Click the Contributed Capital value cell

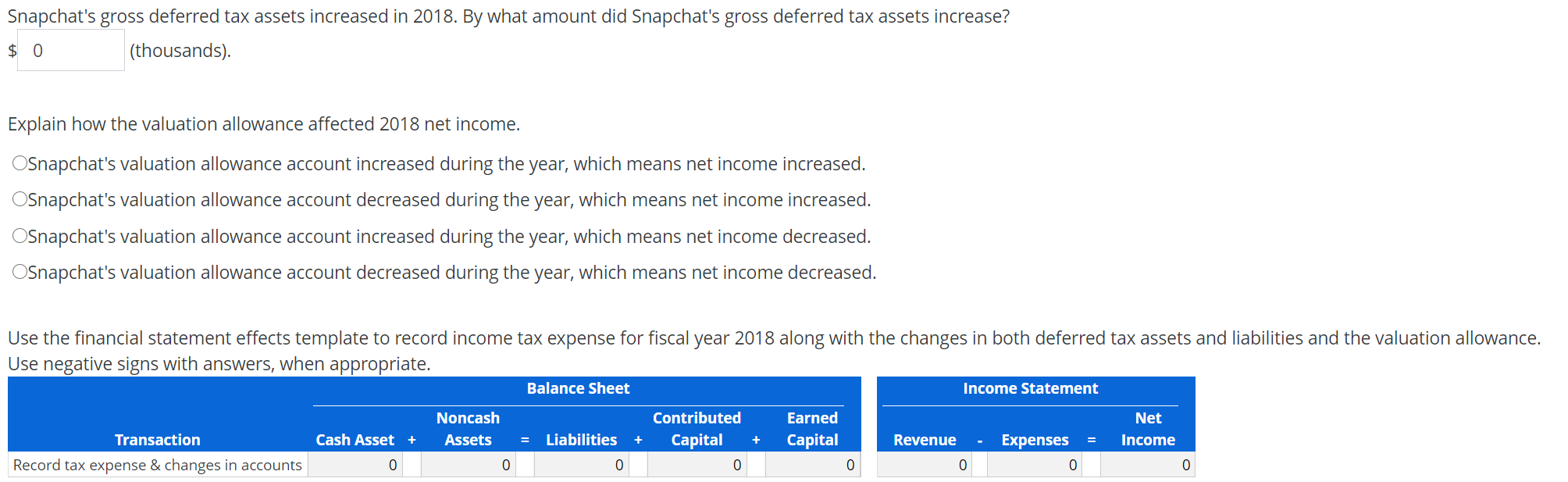tap(696, 464)
